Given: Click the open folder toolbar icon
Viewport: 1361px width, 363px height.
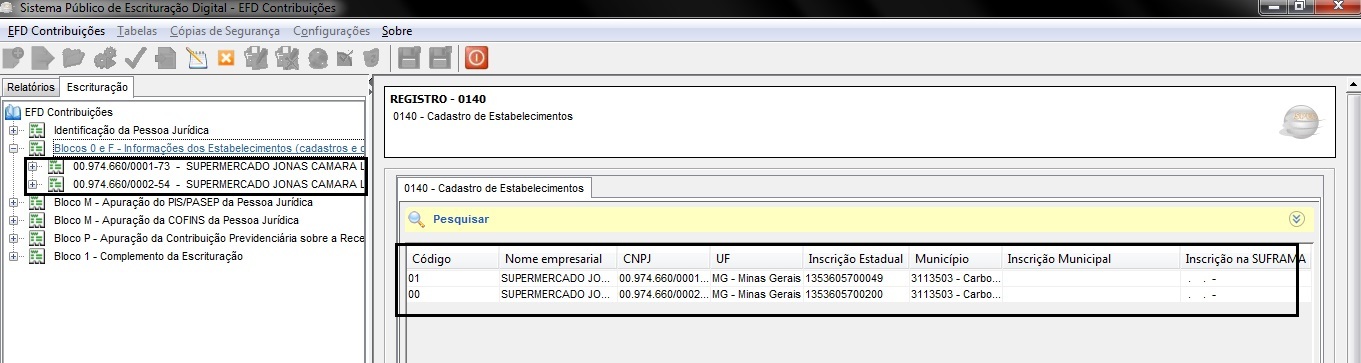Looking at the screenshot, I should [73, 57].
